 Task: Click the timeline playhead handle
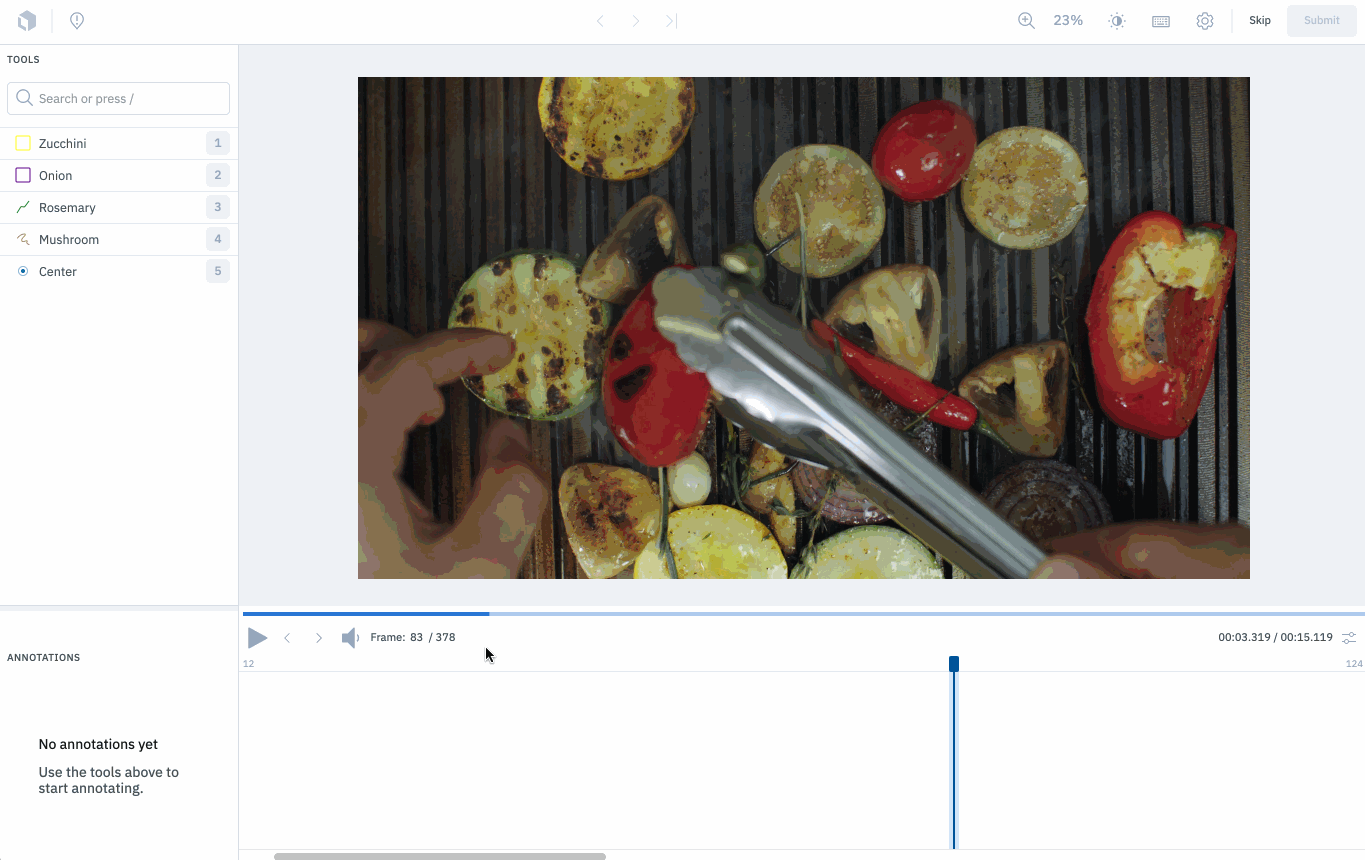click(x=954, y=664)
